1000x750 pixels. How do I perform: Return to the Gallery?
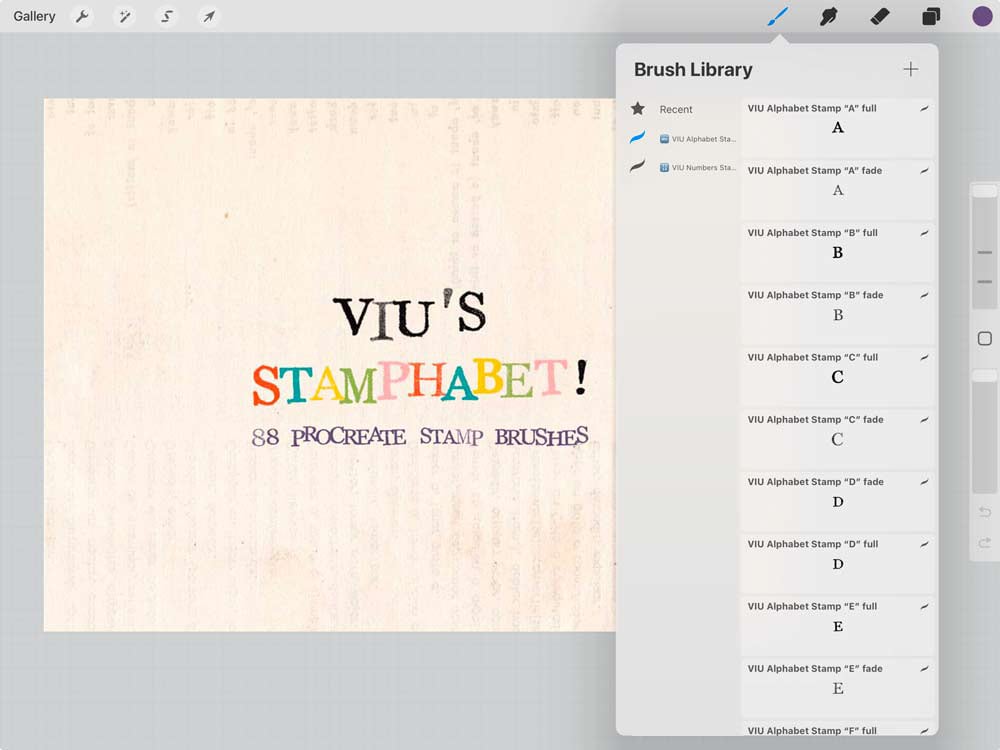(x=34, y=16)
